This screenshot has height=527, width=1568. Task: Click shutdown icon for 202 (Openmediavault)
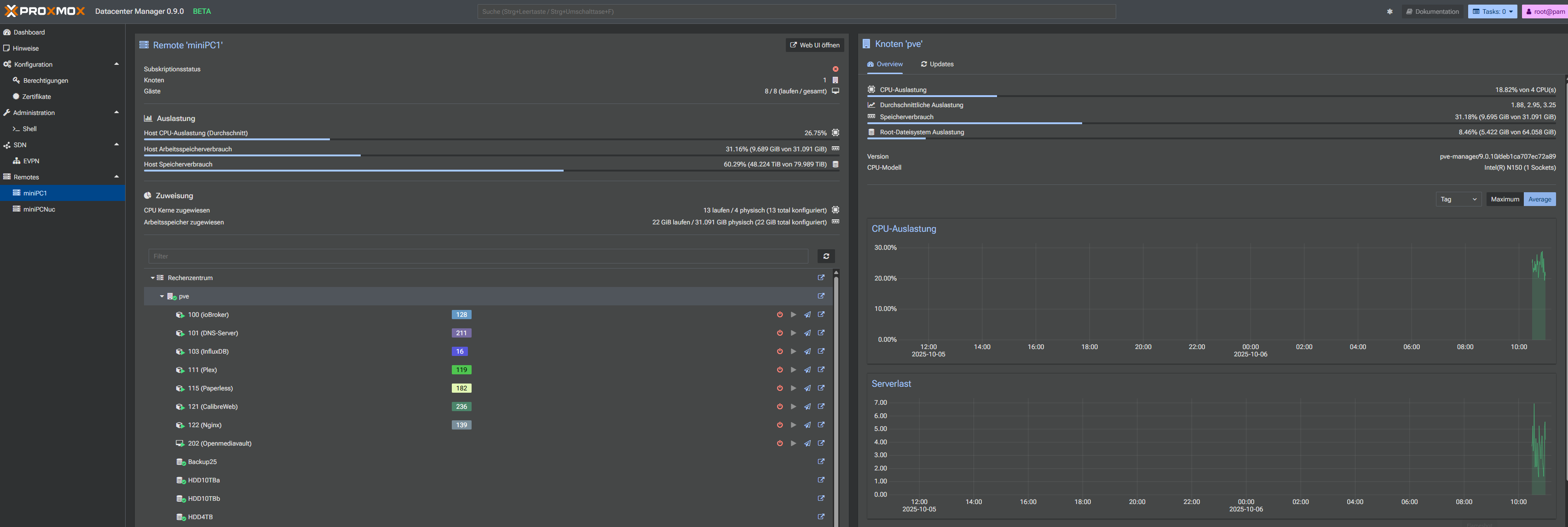tap(780, 443)
